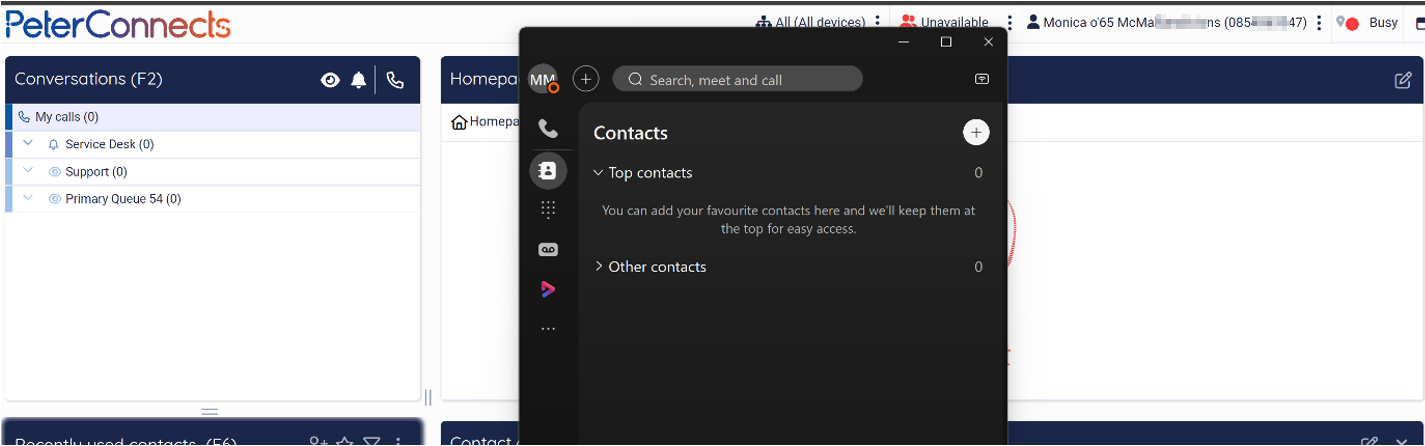
Task: Select the Service Desk (0) queue text
Action: (x=110, y=144)
